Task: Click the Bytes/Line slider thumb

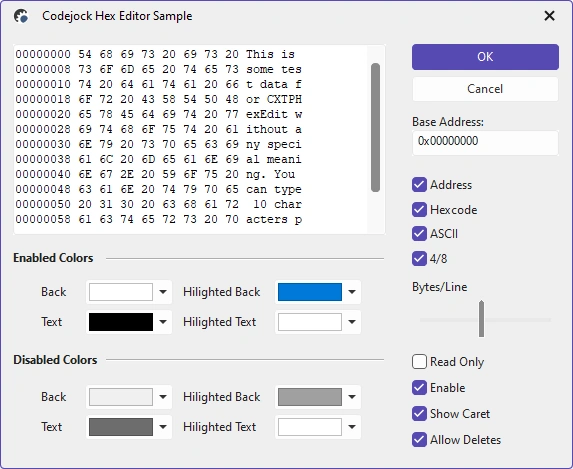Action: coord(481,319)
